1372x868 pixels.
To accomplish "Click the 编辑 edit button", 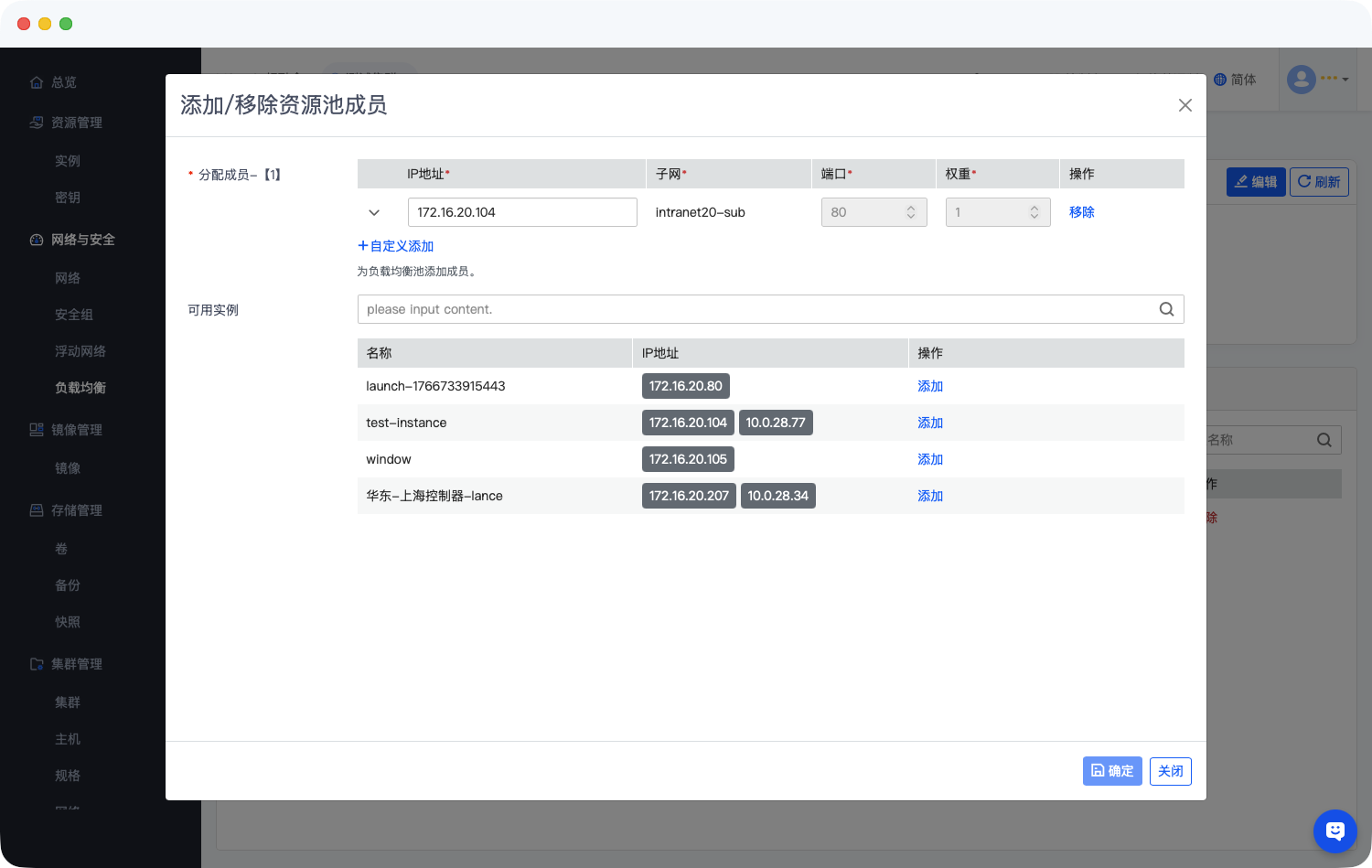I will 1256,182.
